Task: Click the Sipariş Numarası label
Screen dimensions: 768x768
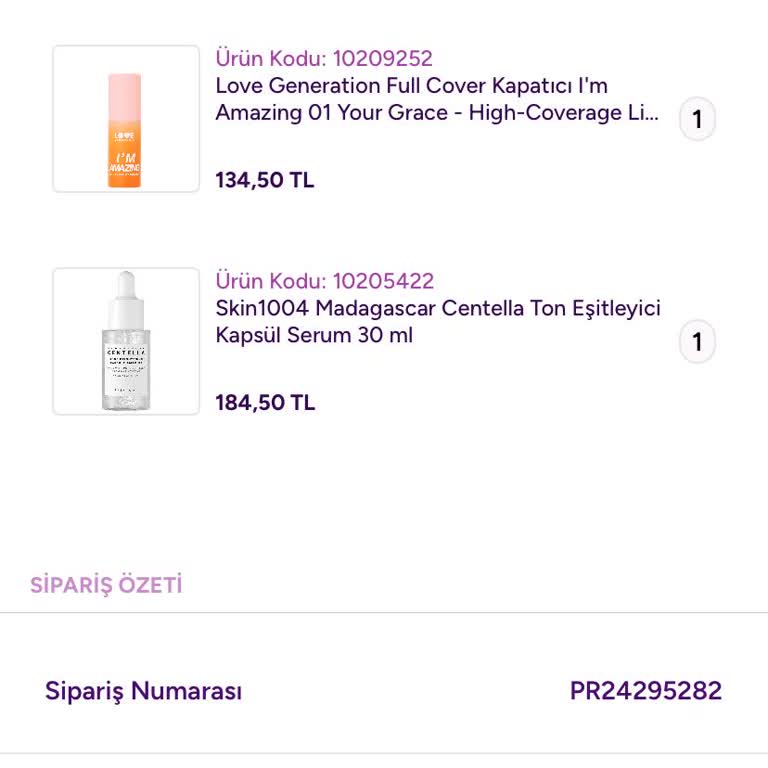Action: coord(143,691)
